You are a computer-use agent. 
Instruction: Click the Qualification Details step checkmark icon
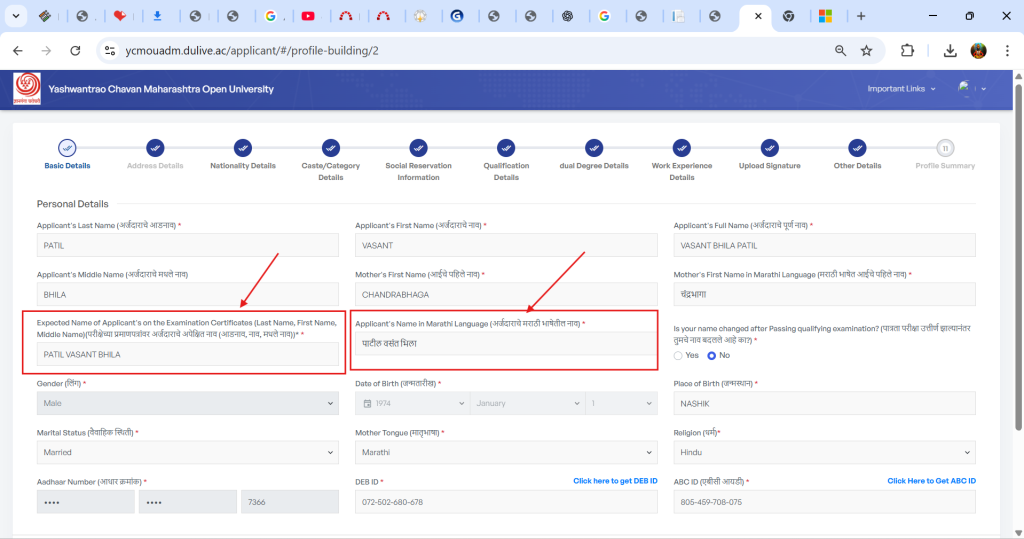(x=506, y=148)
